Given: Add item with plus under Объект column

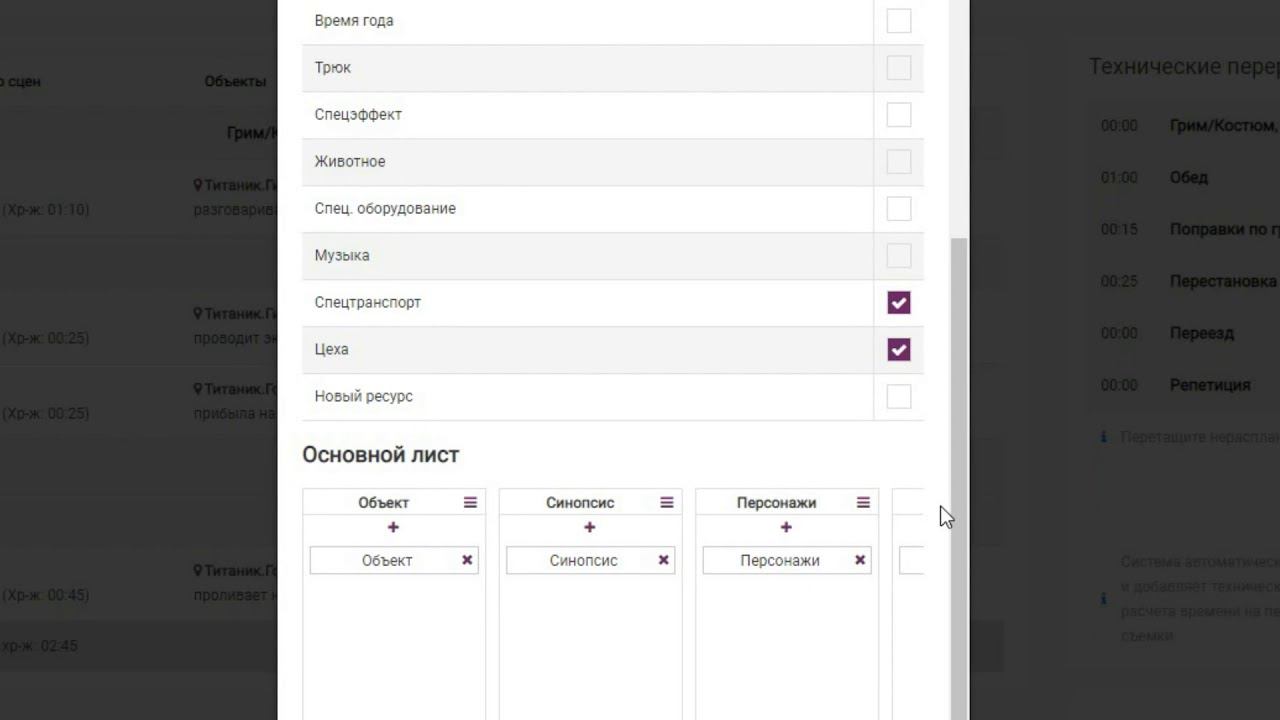Looking at the screenshot, I should 393,527.
